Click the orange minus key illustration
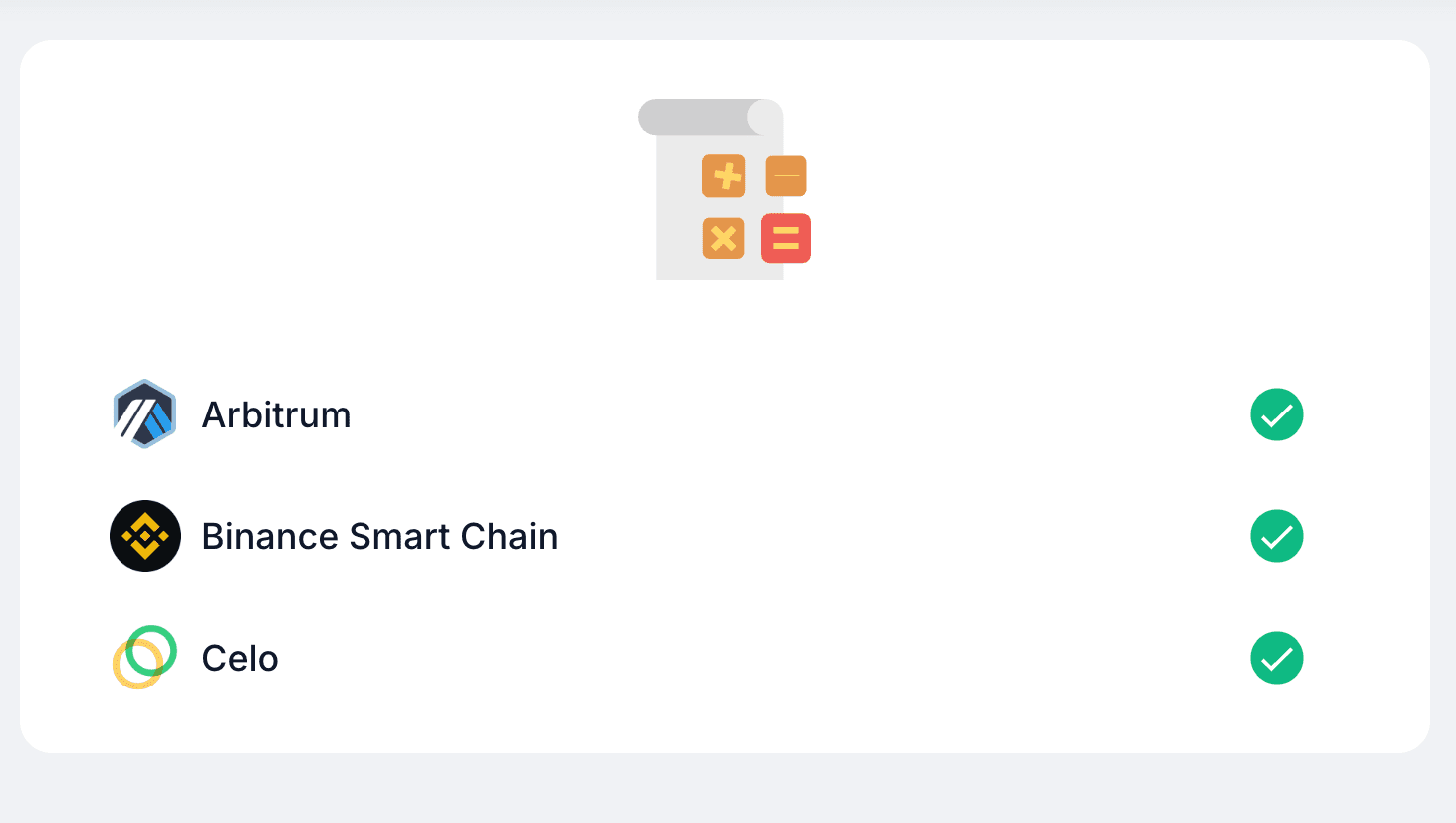This screenshot has height=823, width=1456. [786, 176]
